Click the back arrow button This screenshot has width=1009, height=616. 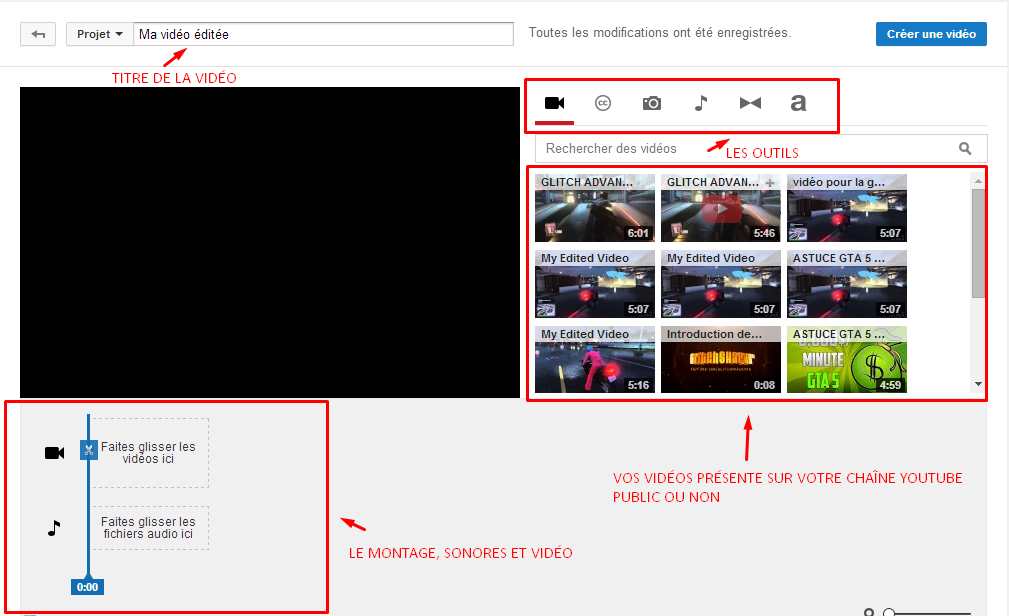38,34
